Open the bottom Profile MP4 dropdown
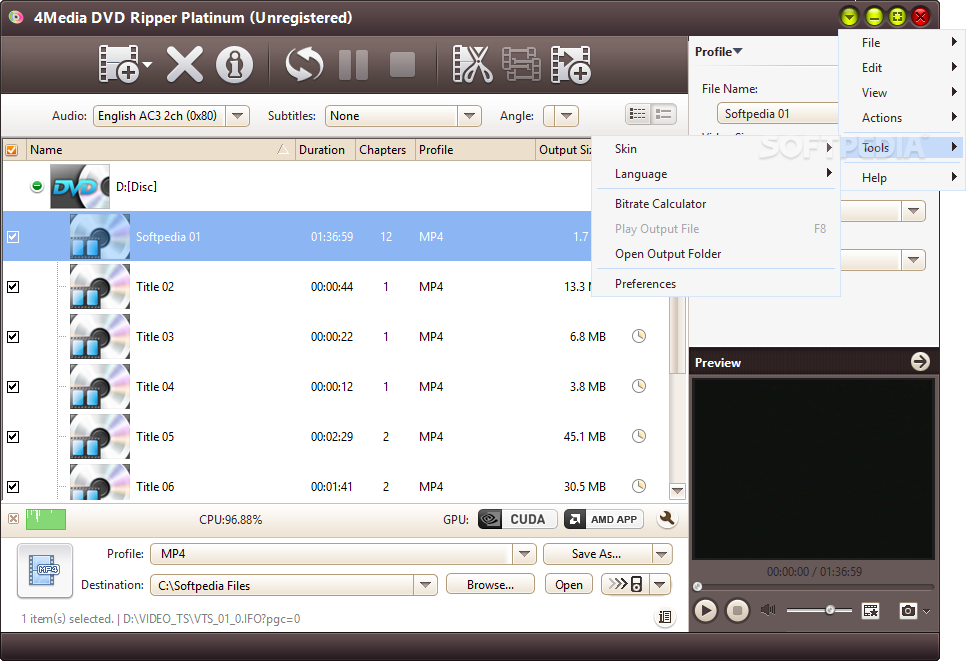The width and height of the screenshot is (966, 661). [524, 554]
